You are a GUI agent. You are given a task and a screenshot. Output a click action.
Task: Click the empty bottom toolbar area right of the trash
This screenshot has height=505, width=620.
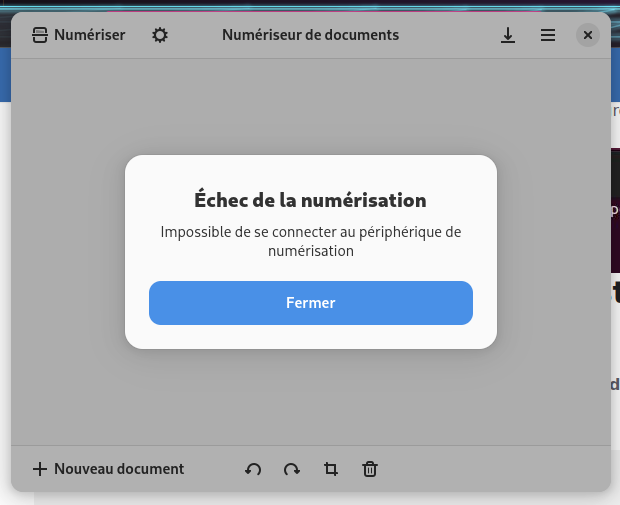pyautogui.click(x=490, y=469)
